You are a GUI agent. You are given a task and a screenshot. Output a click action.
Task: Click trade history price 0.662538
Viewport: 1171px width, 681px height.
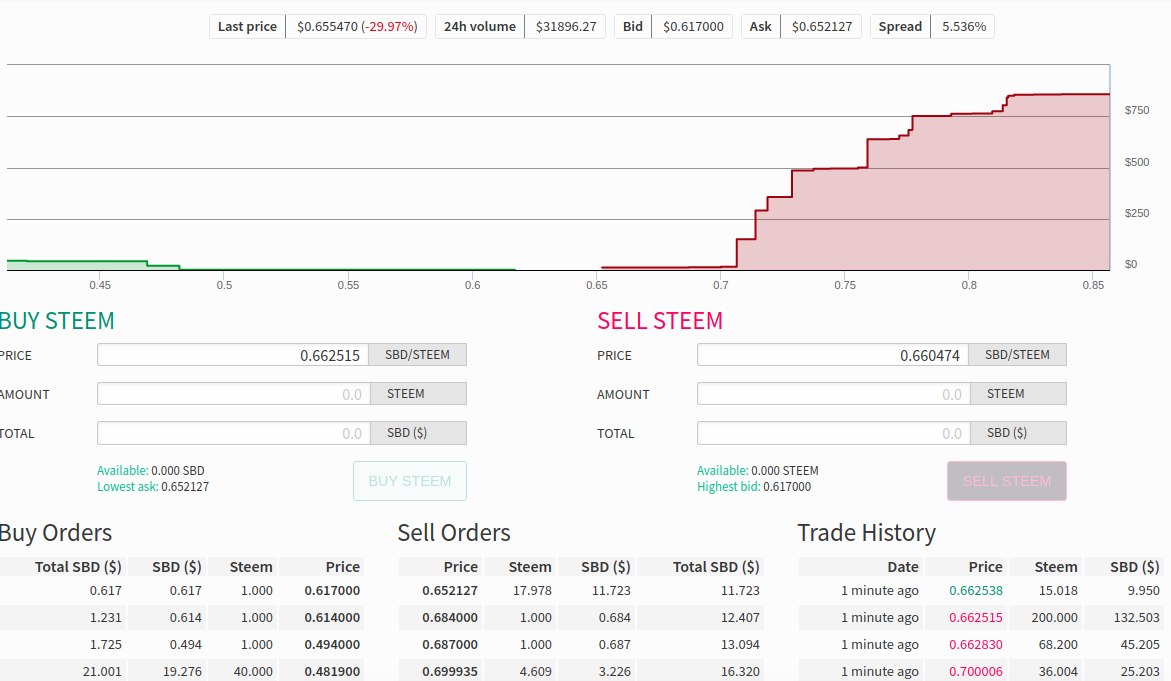coord(975,591)
